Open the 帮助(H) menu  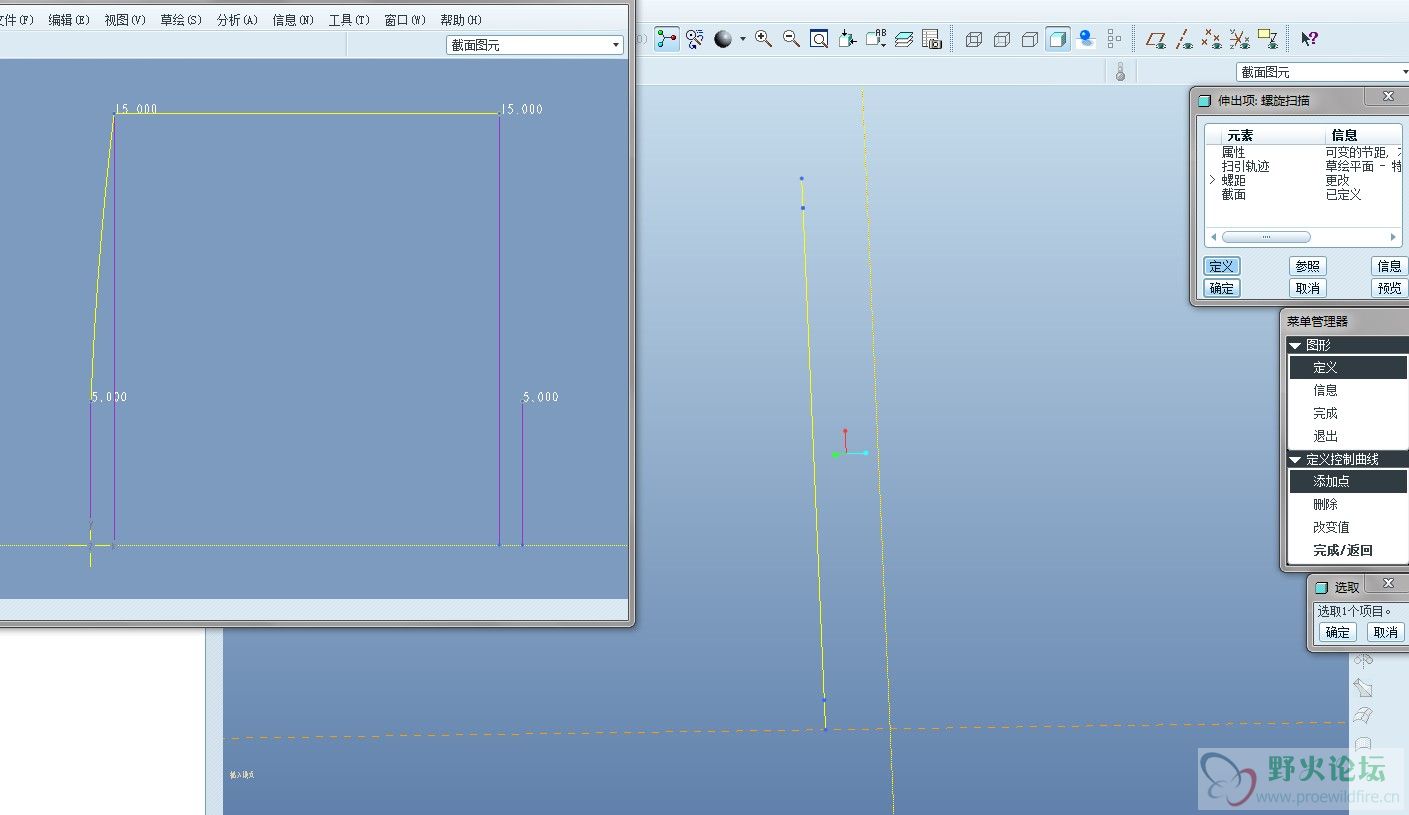point(461,20)
